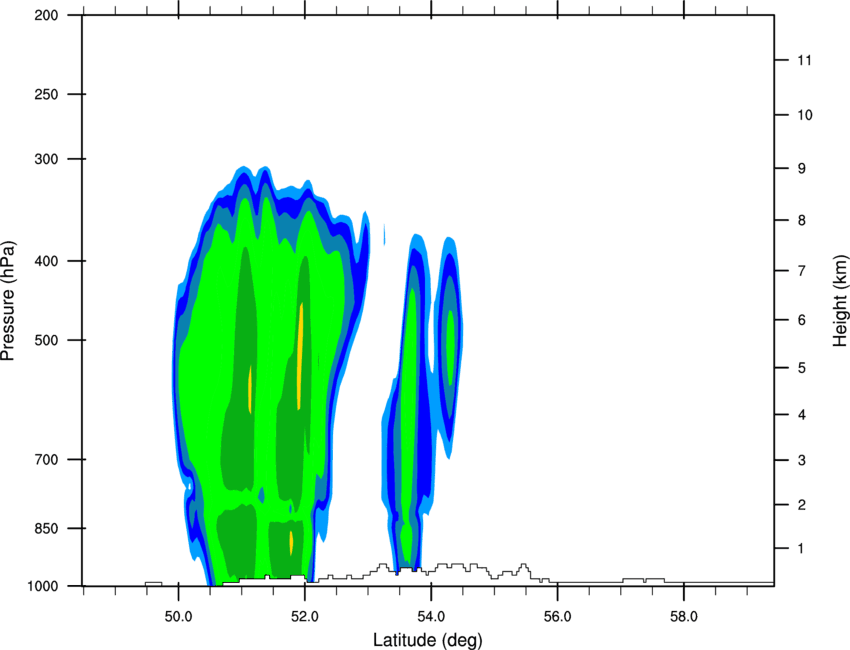Click the 11 km height label
The height and width of the screenshot is (650, 850).
pos(804,60)
